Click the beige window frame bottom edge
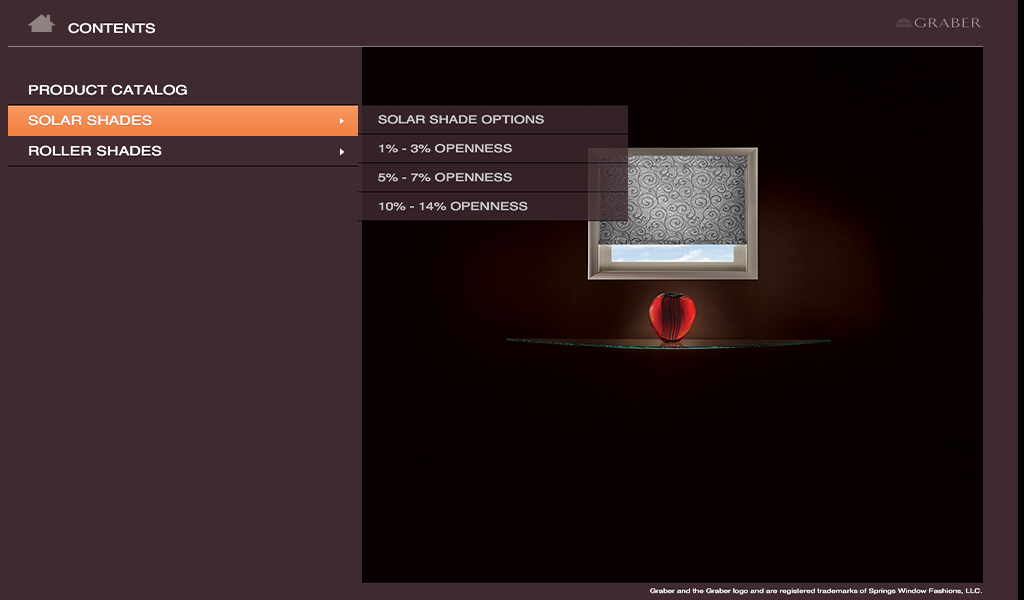 (x=672, y=271)
